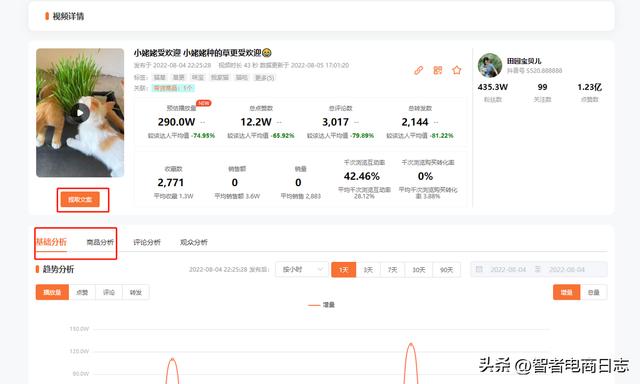Open the 按小时 granularity dropdown

coord(302,269)
